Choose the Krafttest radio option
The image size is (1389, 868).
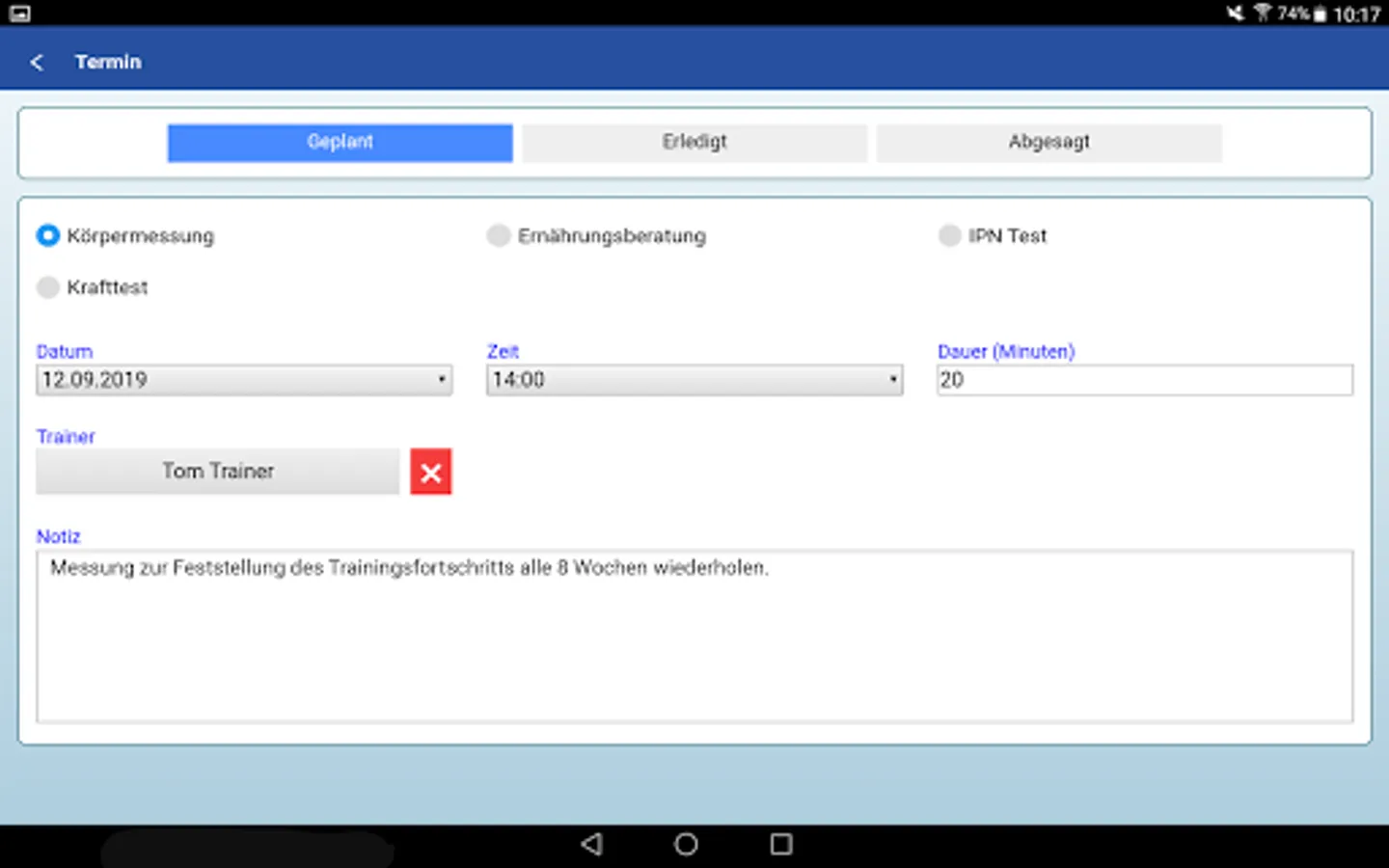[93, 287]
